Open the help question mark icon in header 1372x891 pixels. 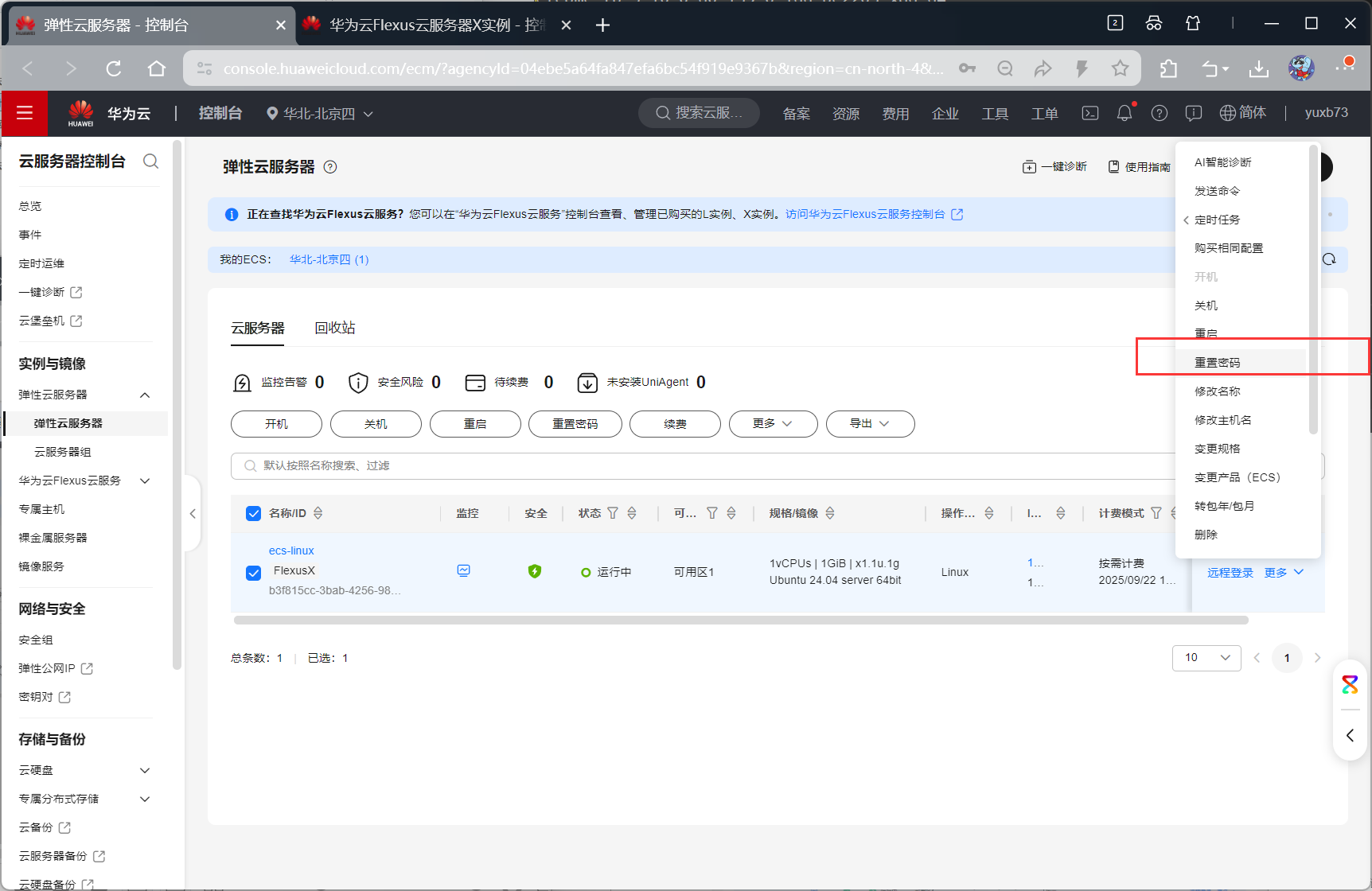pyautogui.click(x=1160, y=113)
